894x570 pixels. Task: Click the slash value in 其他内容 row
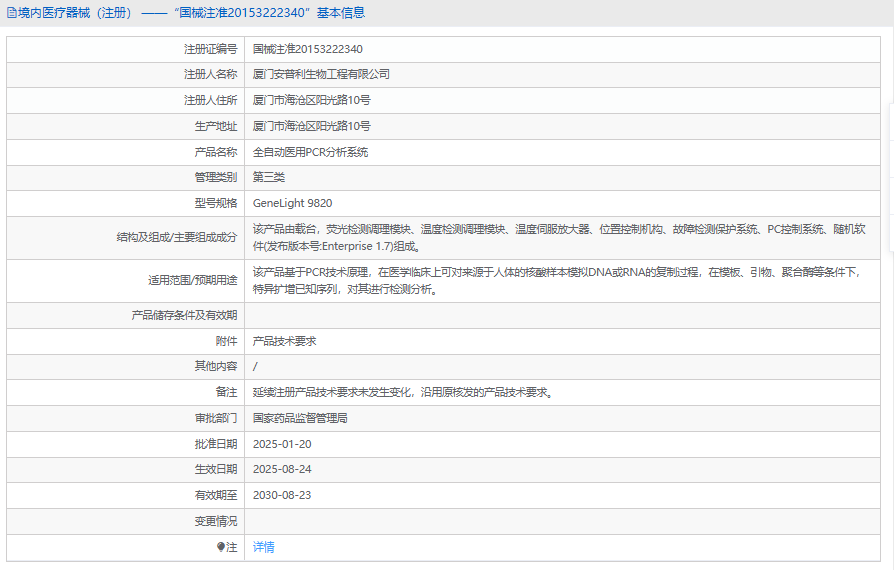pos(255,367)
